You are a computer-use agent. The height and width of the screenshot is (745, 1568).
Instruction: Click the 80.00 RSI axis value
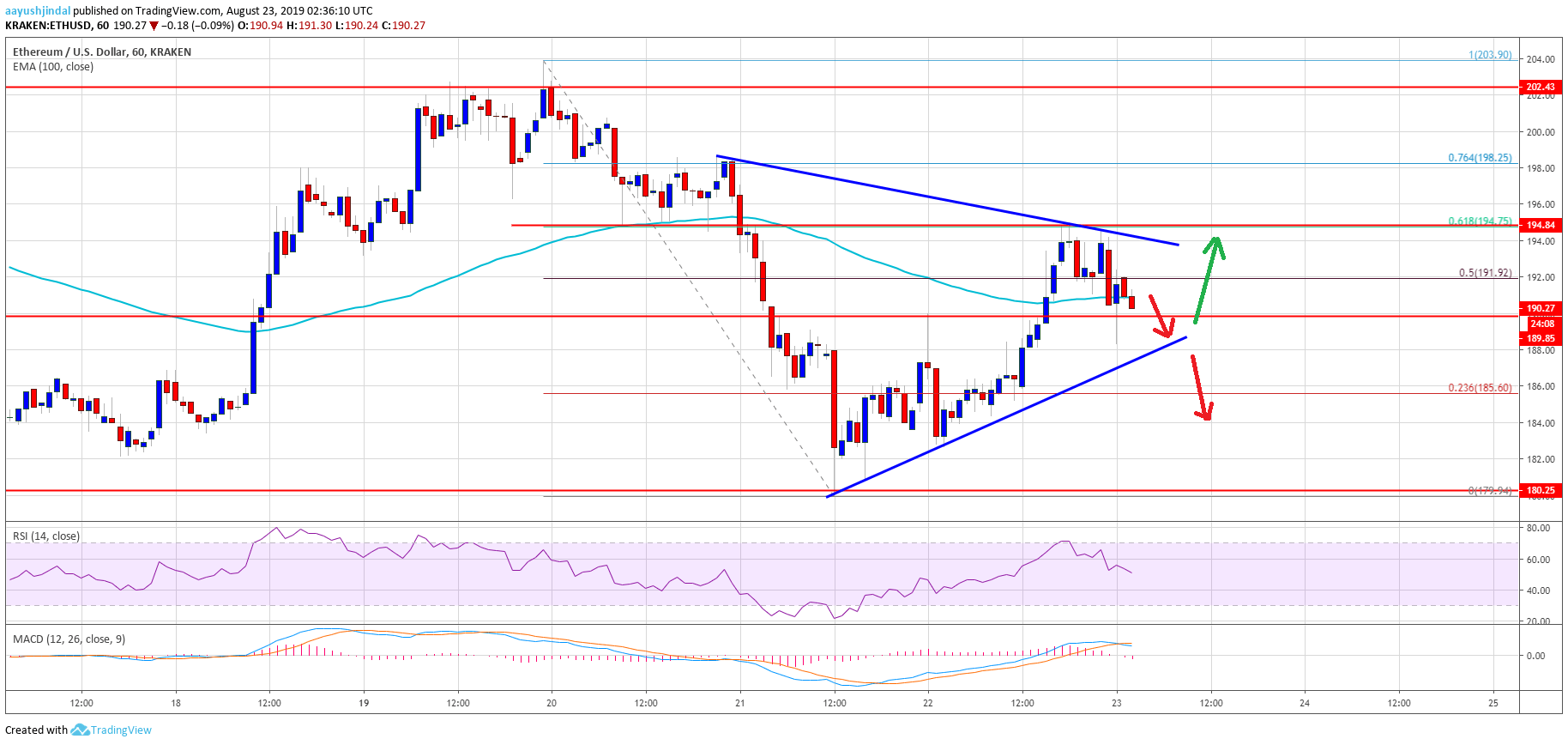click(x=1539, y=528)
